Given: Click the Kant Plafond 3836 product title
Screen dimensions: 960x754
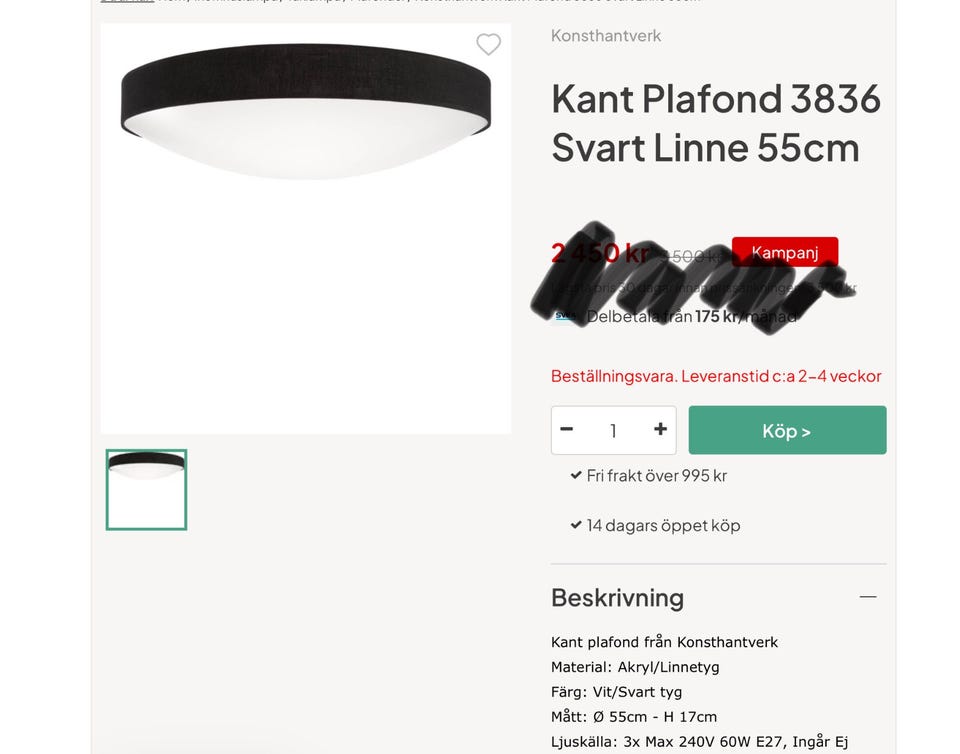Looking at the screenshot, I should pos(716,123).
